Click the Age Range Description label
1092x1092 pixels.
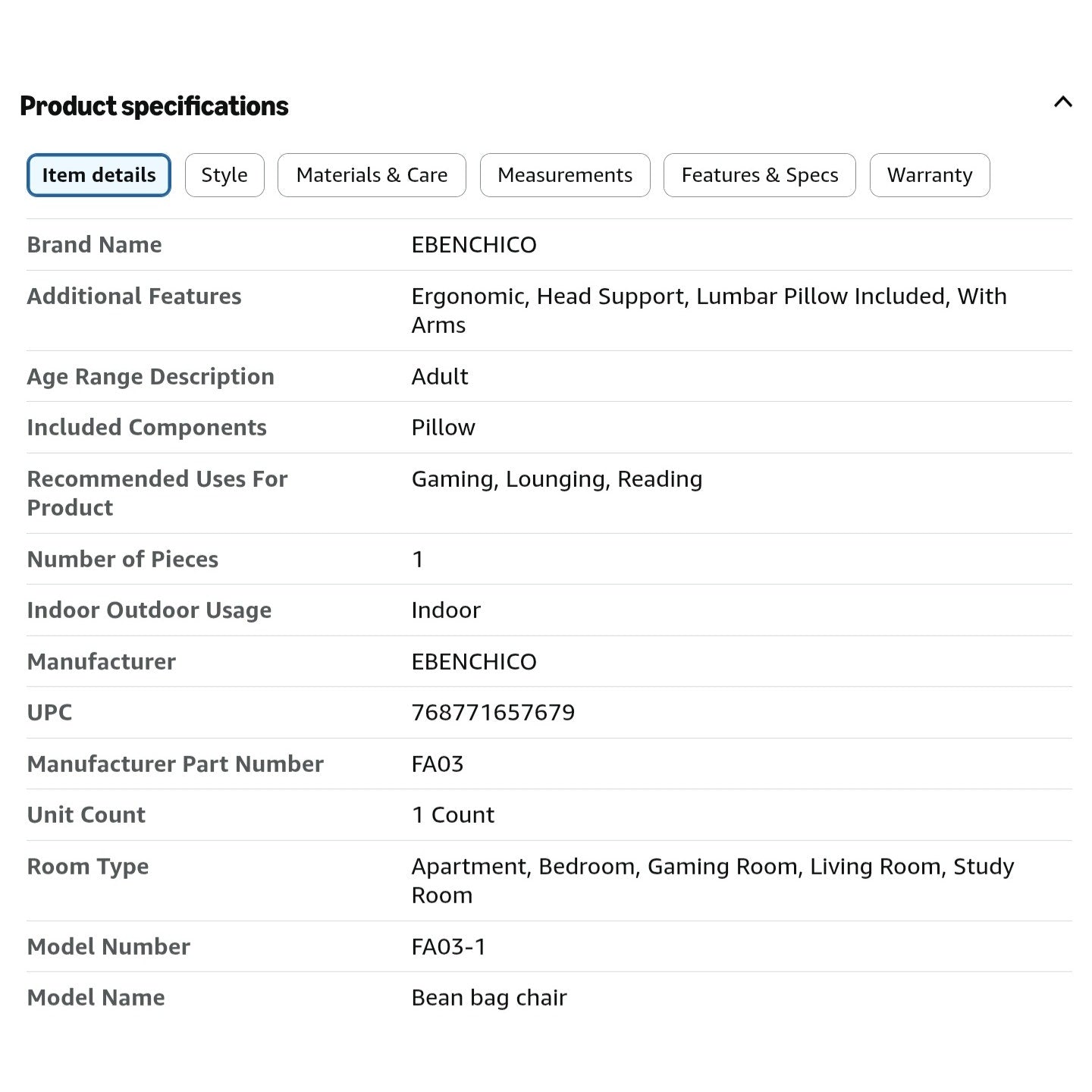pos(151,377)
